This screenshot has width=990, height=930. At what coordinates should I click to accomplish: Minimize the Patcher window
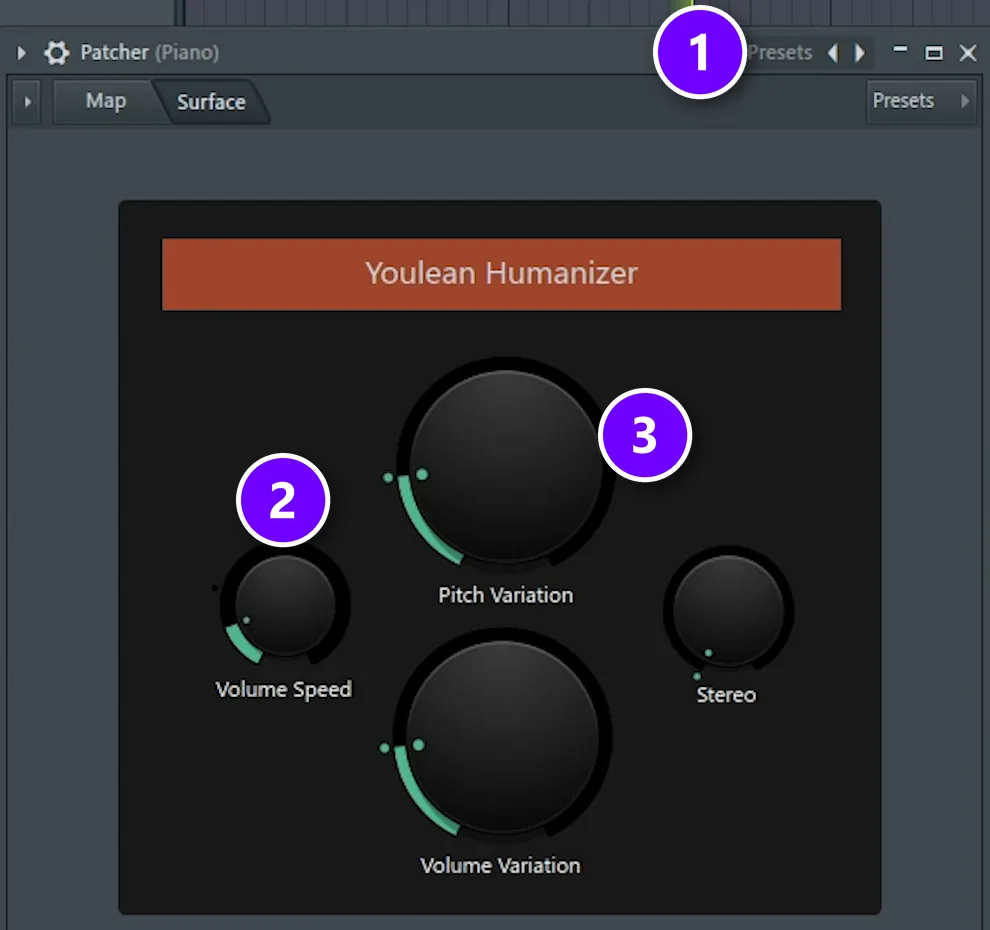pos(900,49)
